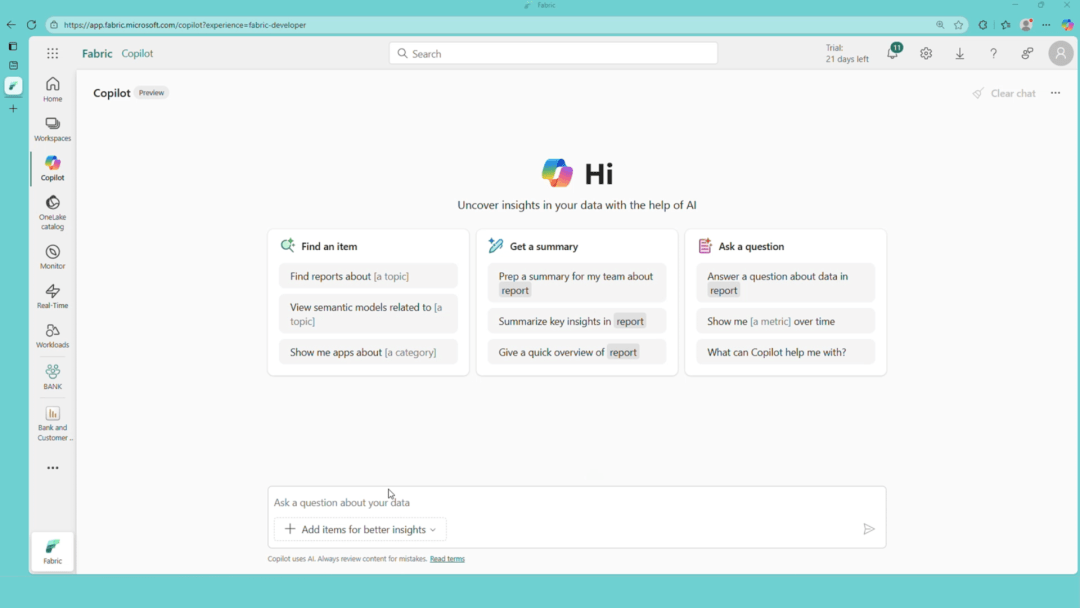The image size is (1080, 608).
Task: Click the browser address bar URL
Action: (185, 25)
